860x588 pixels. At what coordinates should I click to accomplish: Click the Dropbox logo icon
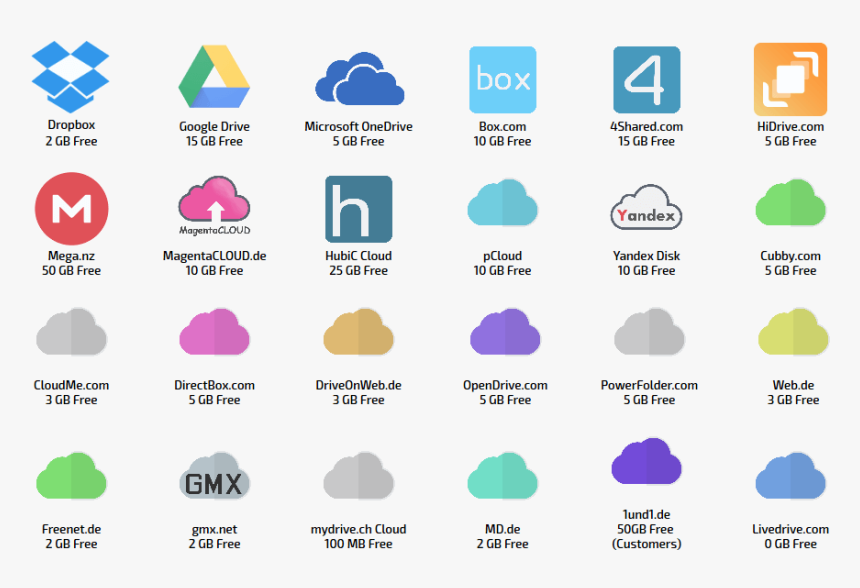pyautogui.click(x=71, y=76)
